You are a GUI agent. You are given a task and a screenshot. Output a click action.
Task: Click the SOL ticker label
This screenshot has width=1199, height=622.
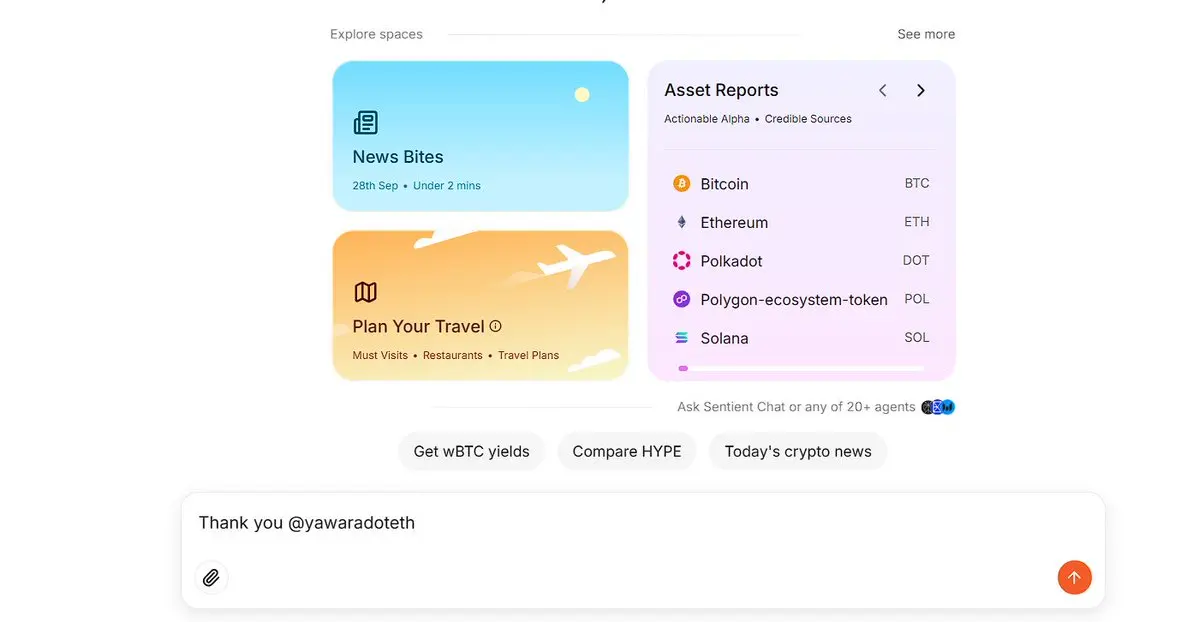[x=917, y=337]
